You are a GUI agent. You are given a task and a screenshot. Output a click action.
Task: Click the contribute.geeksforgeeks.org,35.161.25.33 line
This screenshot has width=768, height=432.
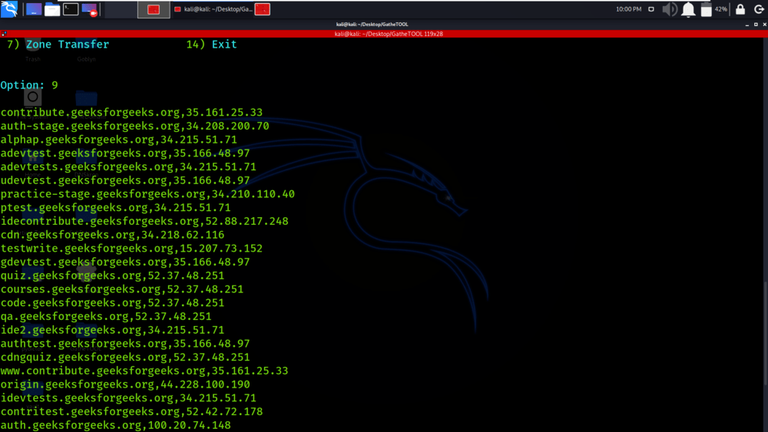[131, 112]
